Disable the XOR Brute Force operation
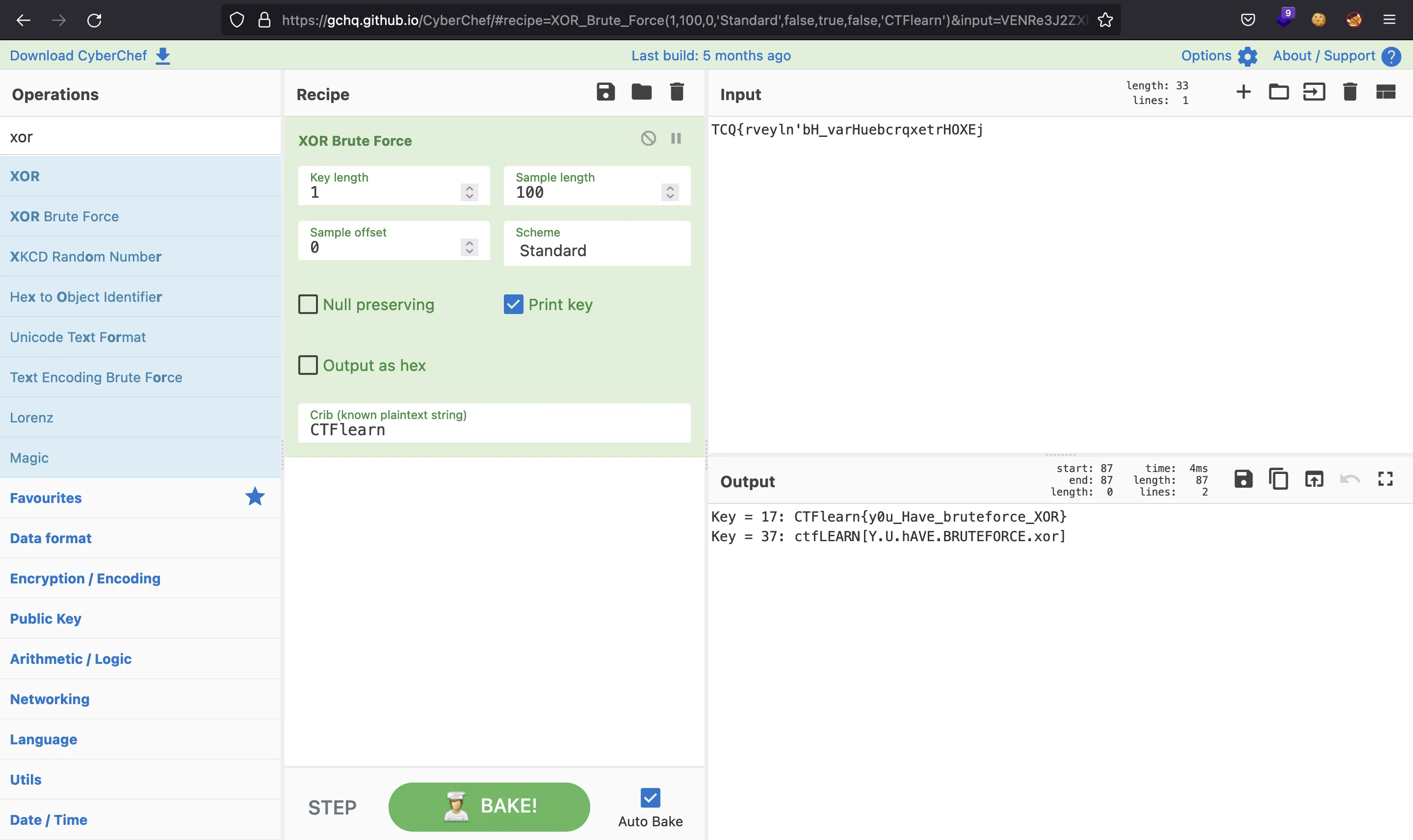The width and height of the screenshot is (1413, 840). point(649,139)
